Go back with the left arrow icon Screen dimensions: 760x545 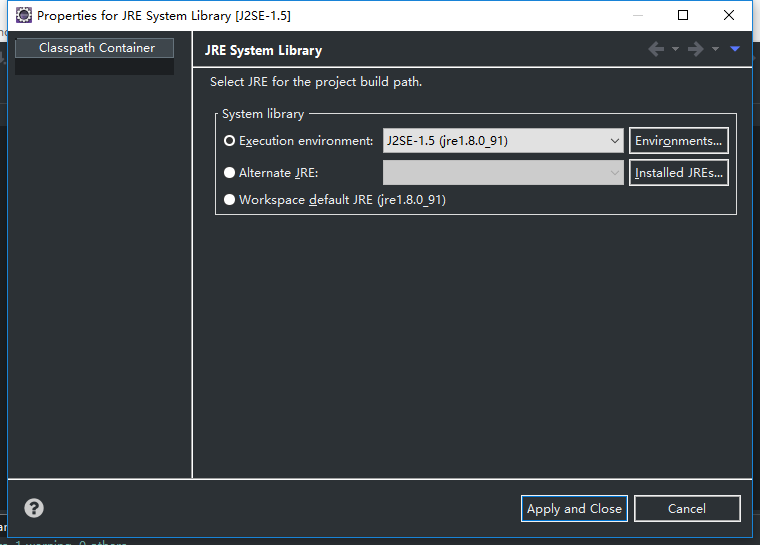point(656,49)
